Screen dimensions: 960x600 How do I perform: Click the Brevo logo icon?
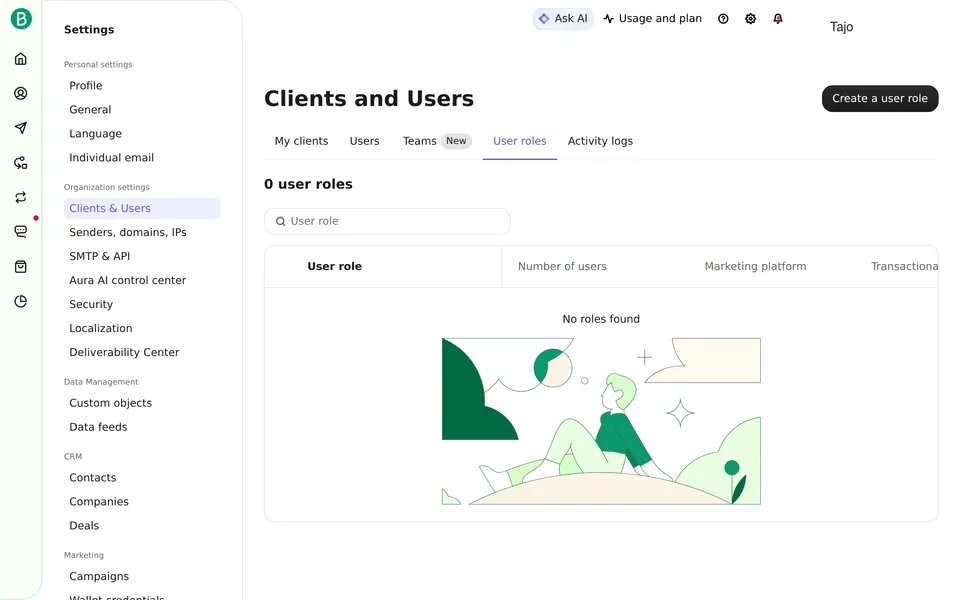click(21, 19)
